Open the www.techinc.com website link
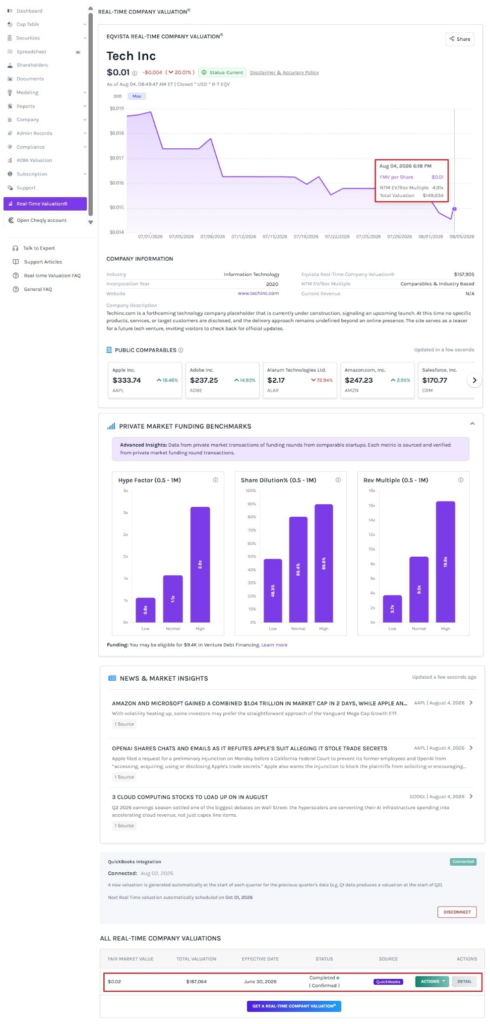 tap(258, 294)
